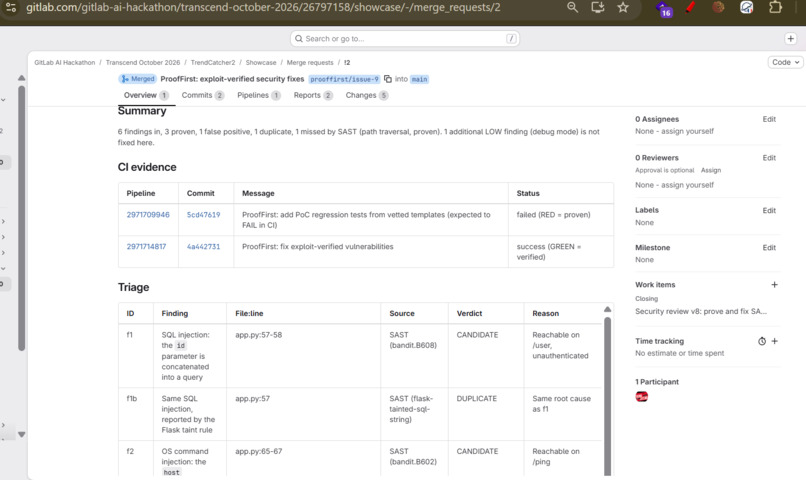
Task: Open Merge requests breadcrumb
Action: coord(310,63)
